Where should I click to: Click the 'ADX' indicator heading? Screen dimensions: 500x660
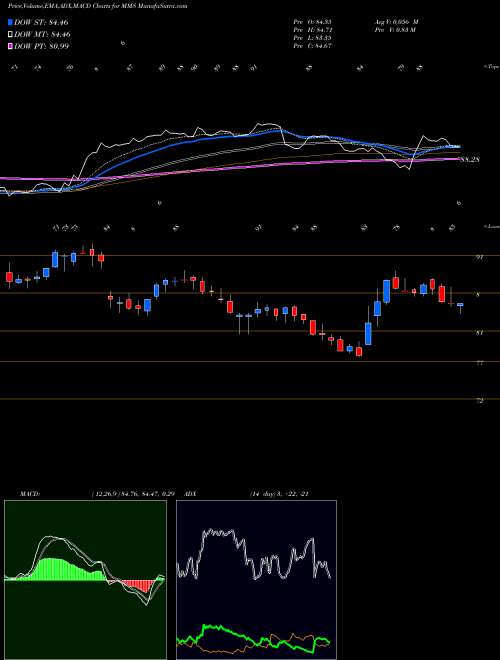tap(191, 494)
